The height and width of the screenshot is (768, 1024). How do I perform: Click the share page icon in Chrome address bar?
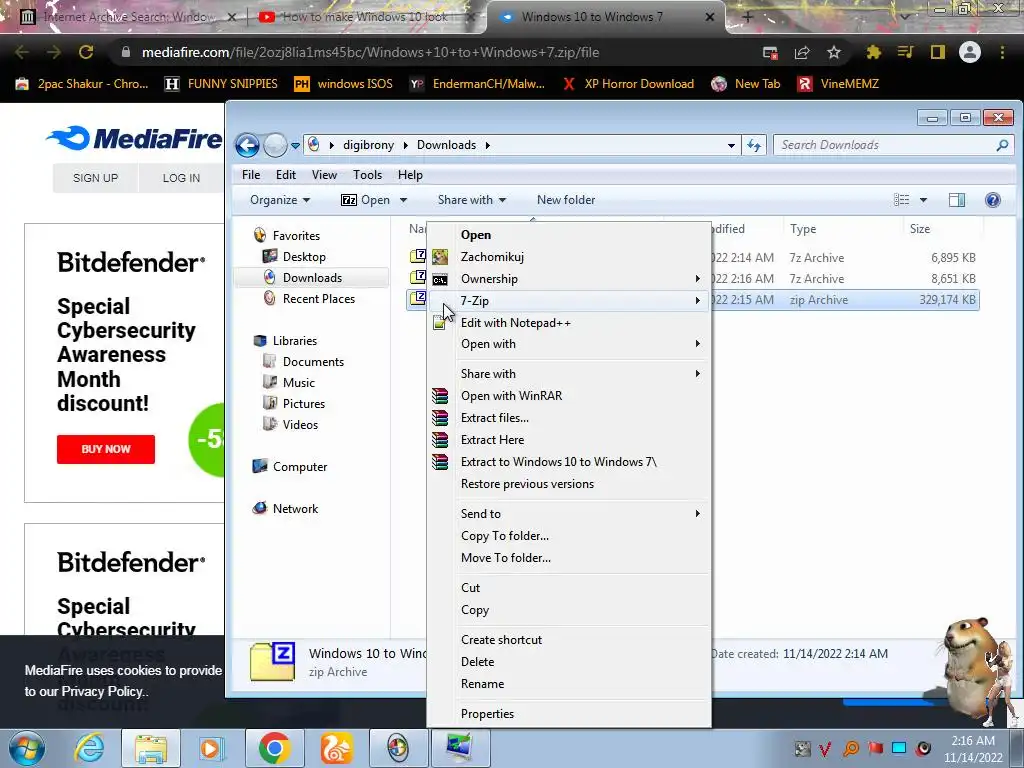pos(802,52)
